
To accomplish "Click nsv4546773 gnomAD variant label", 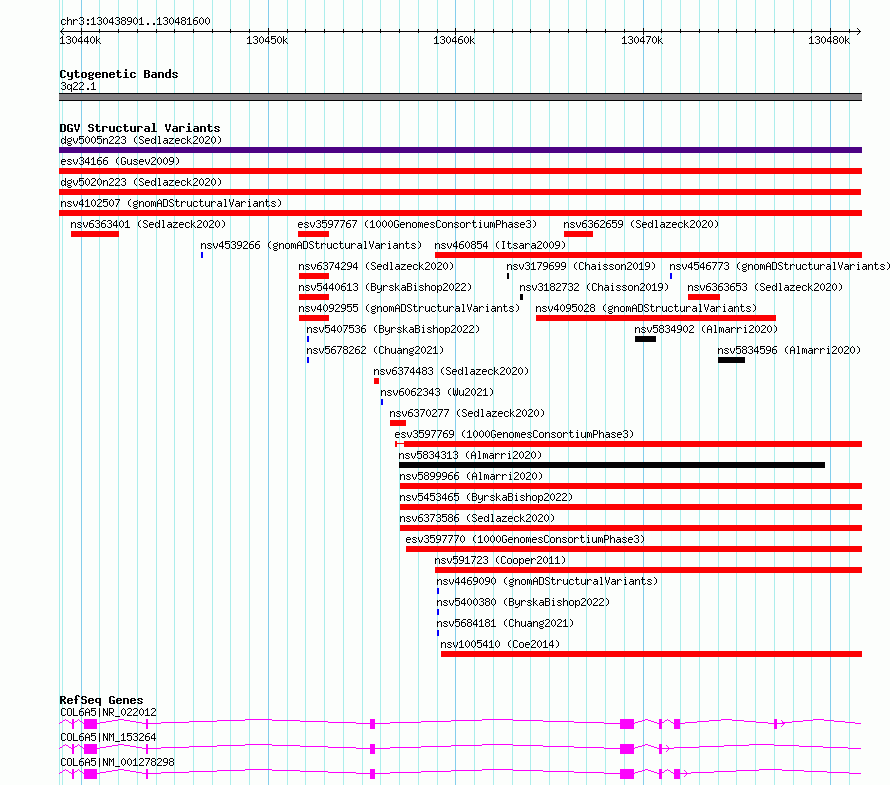I will tap(779, 266).
